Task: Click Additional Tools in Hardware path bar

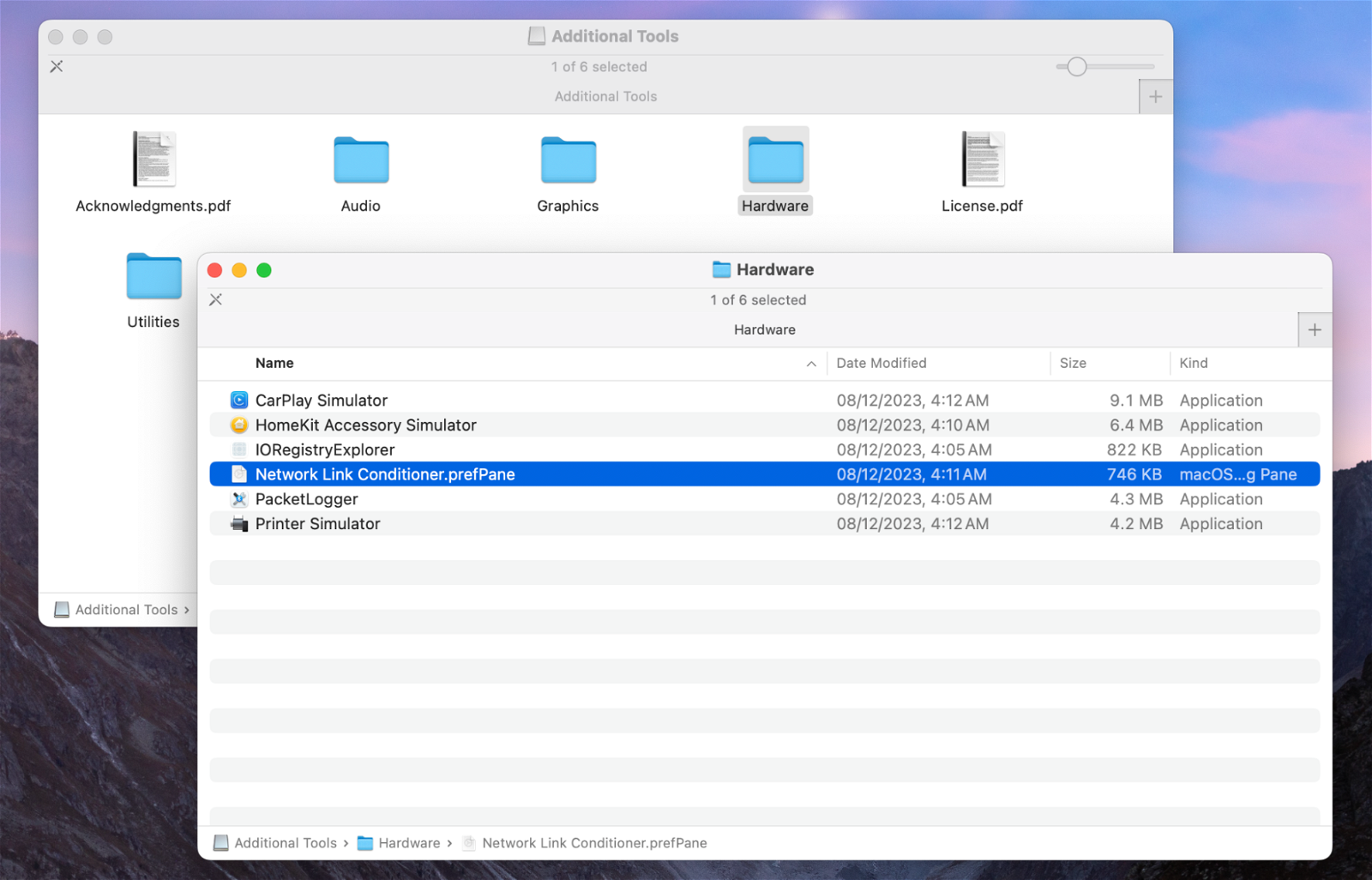Action: [285, 843]
